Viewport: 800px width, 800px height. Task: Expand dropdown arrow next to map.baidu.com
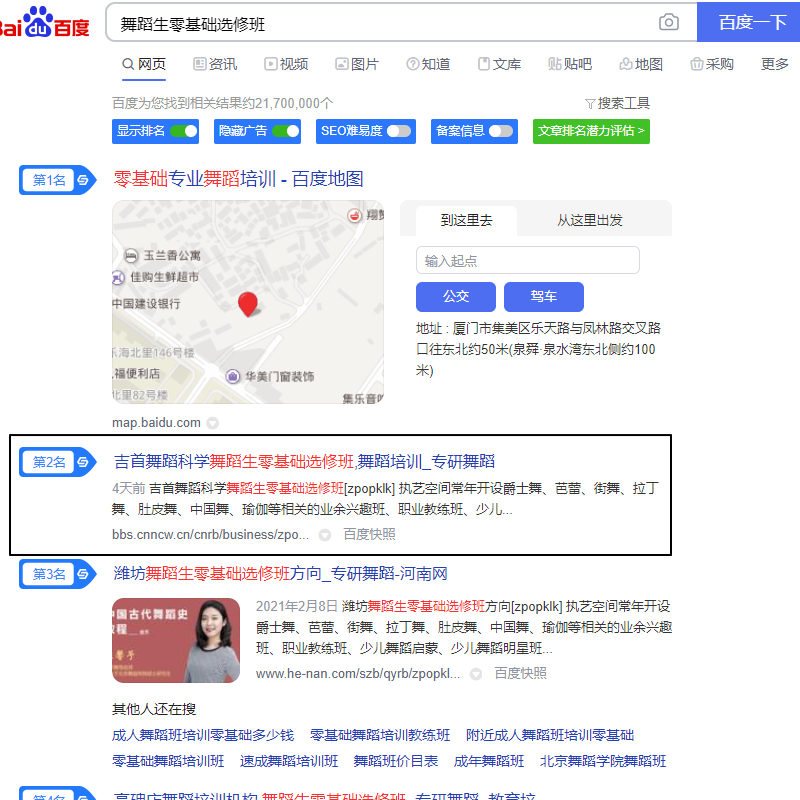coord(213,423)
